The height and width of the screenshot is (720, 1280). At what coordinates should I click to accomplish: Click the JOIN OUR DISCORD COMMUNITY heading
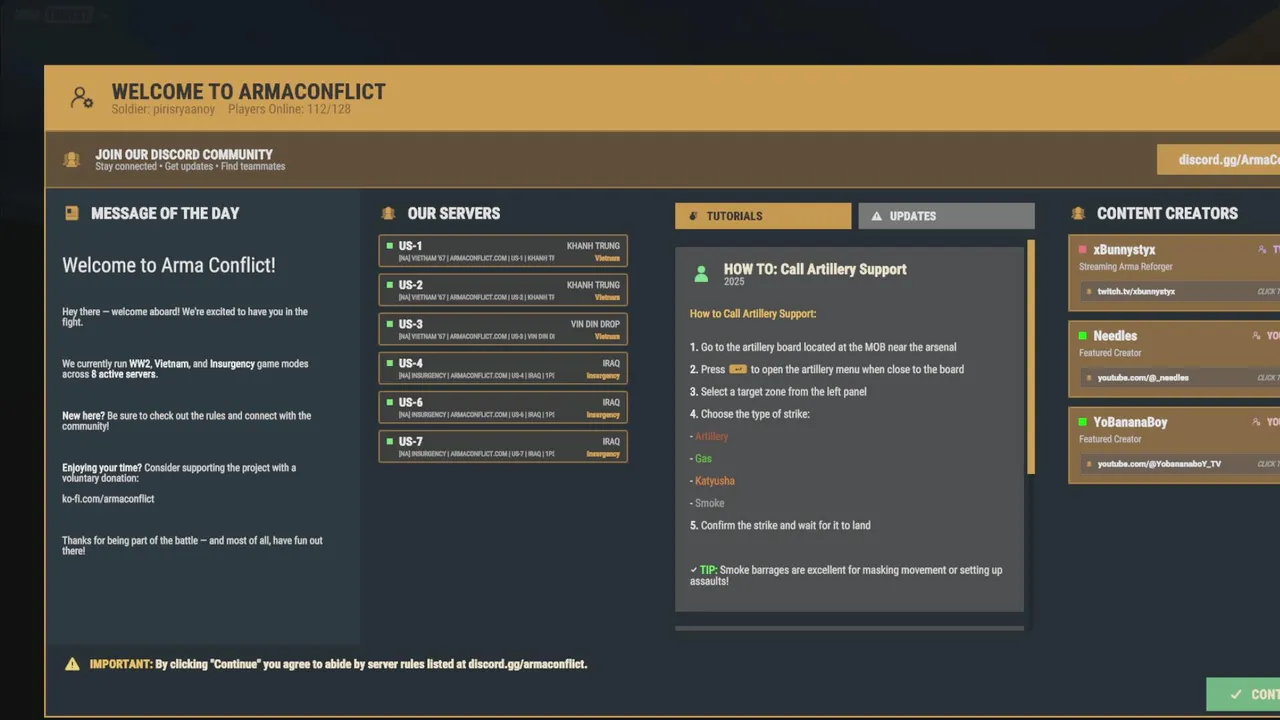(184, 154)
